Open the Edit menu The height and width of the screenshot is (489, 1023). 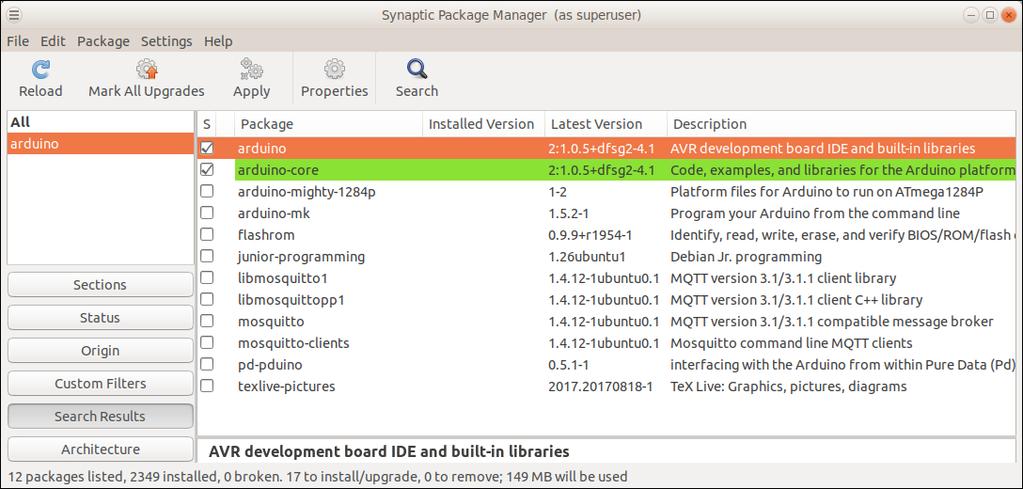[53, 41]
